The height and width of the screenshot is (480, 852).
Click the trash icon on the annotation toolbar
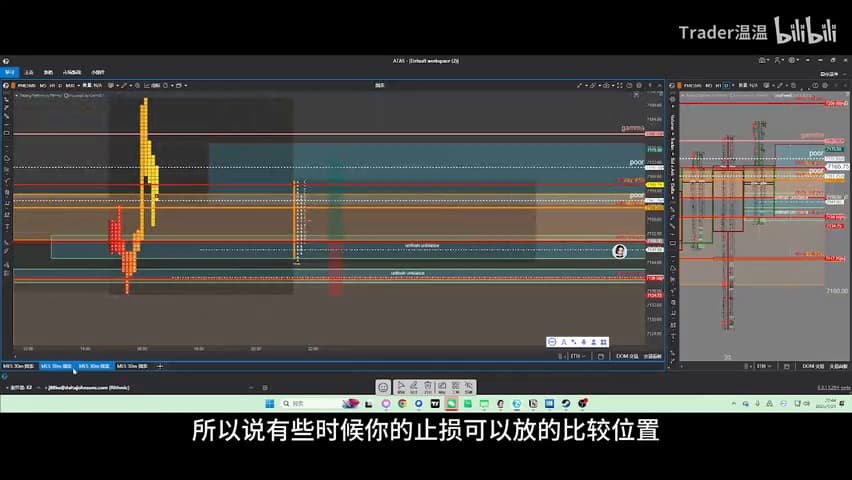[x=428, y=387]
